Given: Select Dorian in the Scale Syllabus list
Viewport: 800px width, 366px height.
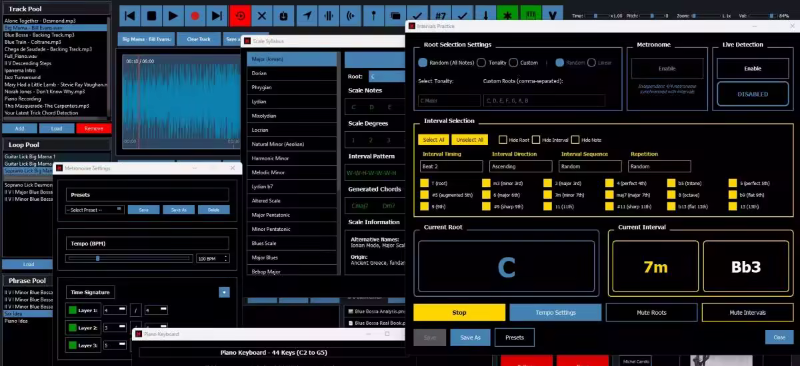Looking at the screenshot, I should point(292,73).
